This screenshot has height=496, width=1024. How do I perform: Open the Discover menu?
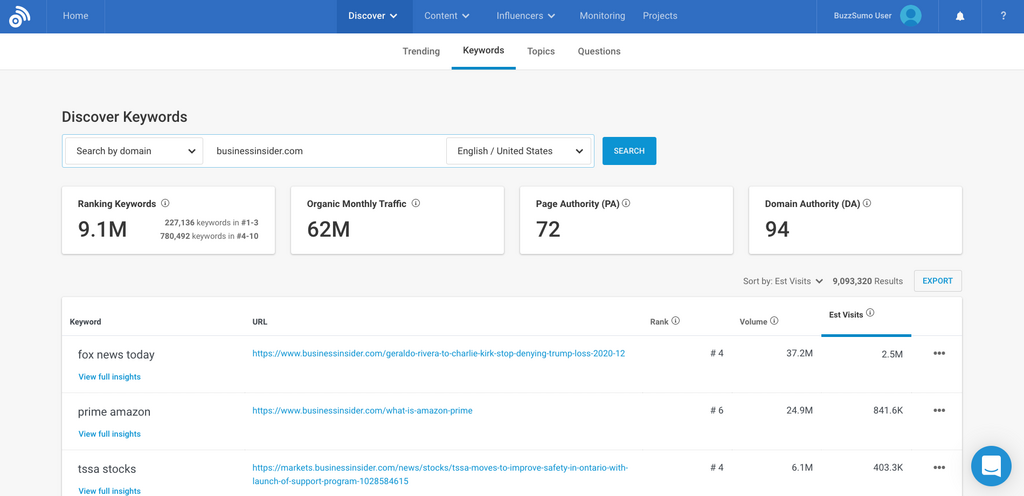point(372,16)
